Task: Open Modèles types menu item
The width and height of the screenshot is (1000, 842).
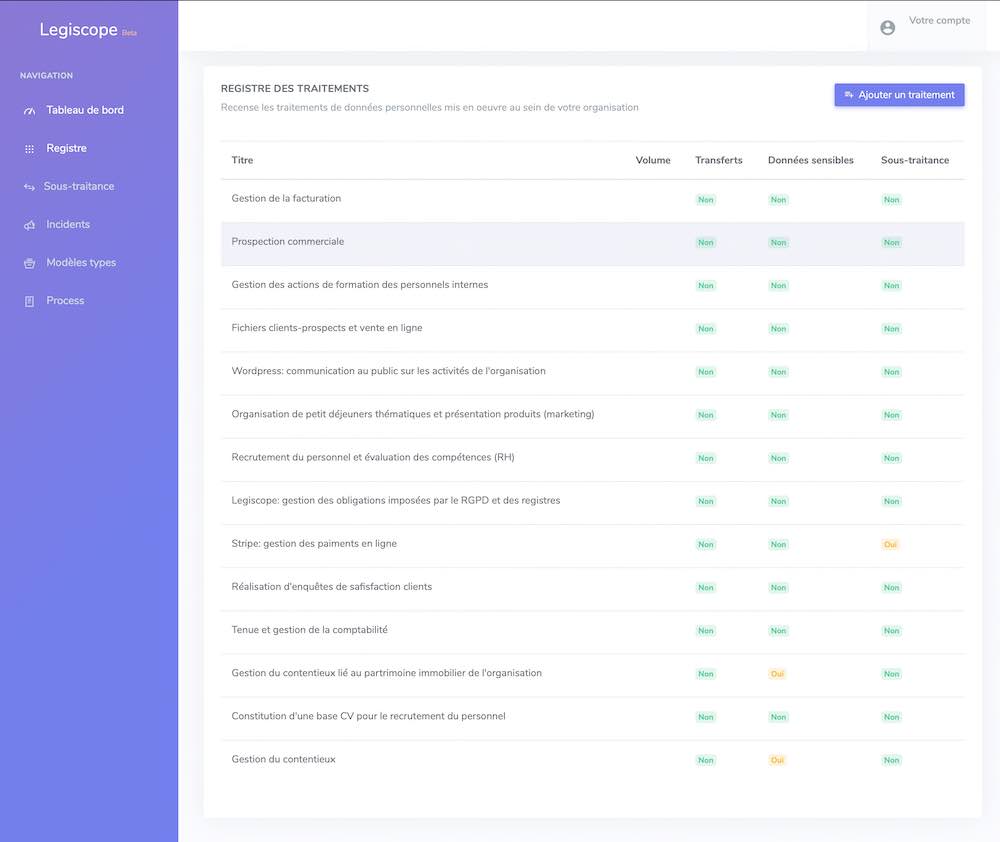Action: tap(81, 263)
